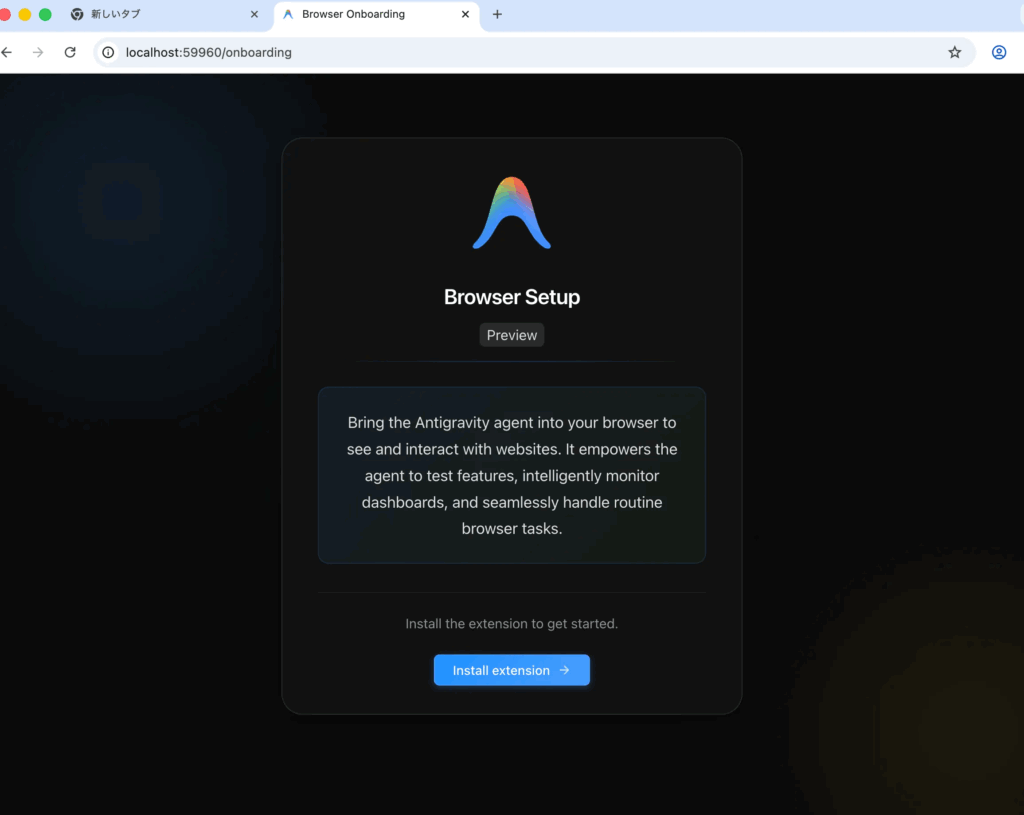View site information for localhost
The height and width of the screenshot is (815, 1024).
109,52
